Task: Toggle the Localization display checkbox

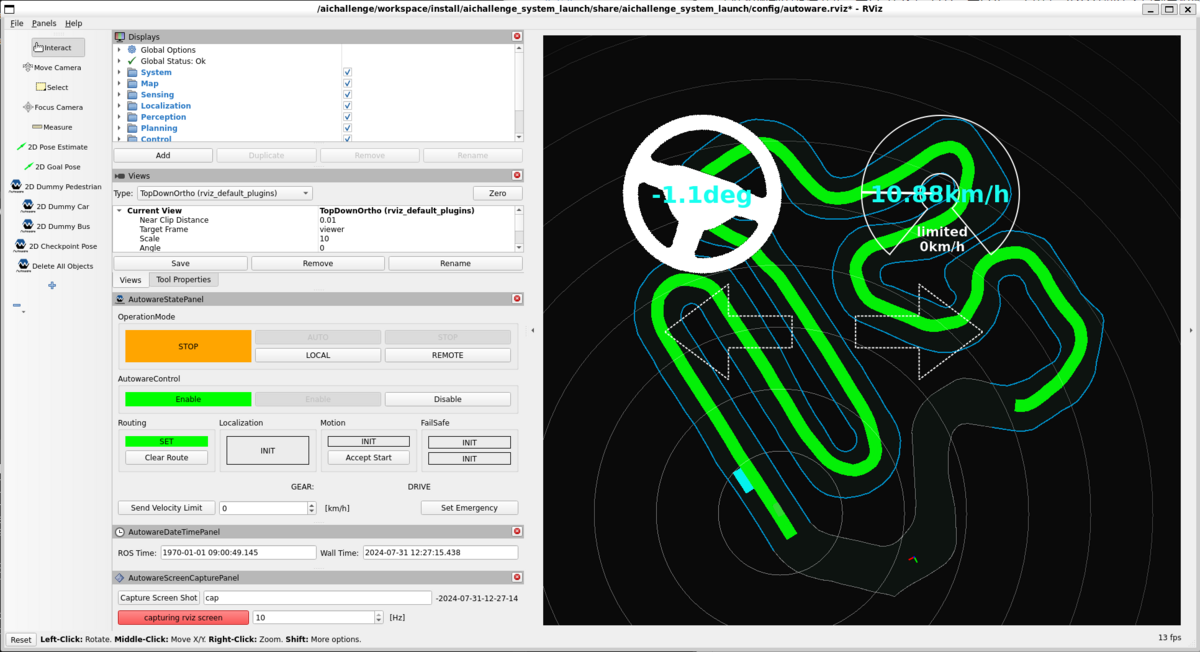Action: click(347, 106)
